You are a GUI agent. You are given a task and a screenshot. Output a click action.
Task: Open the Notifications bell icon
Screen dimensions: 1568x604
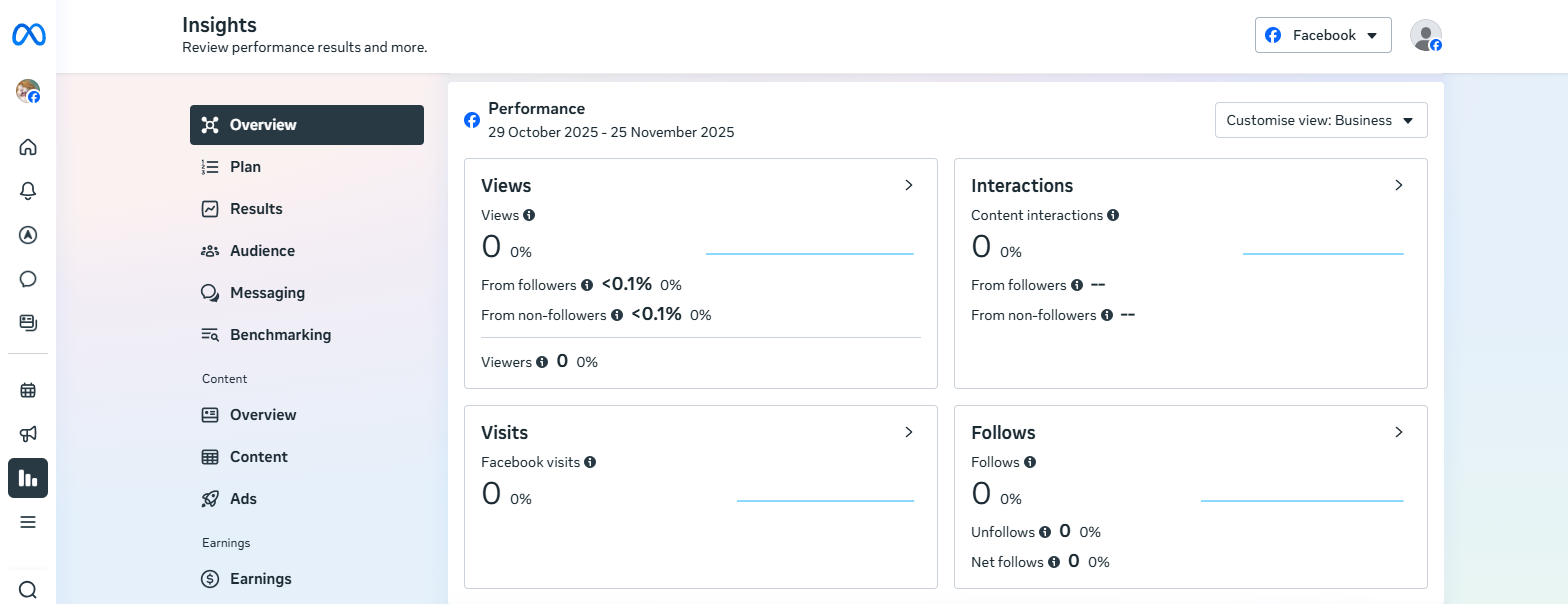point(28,191)
